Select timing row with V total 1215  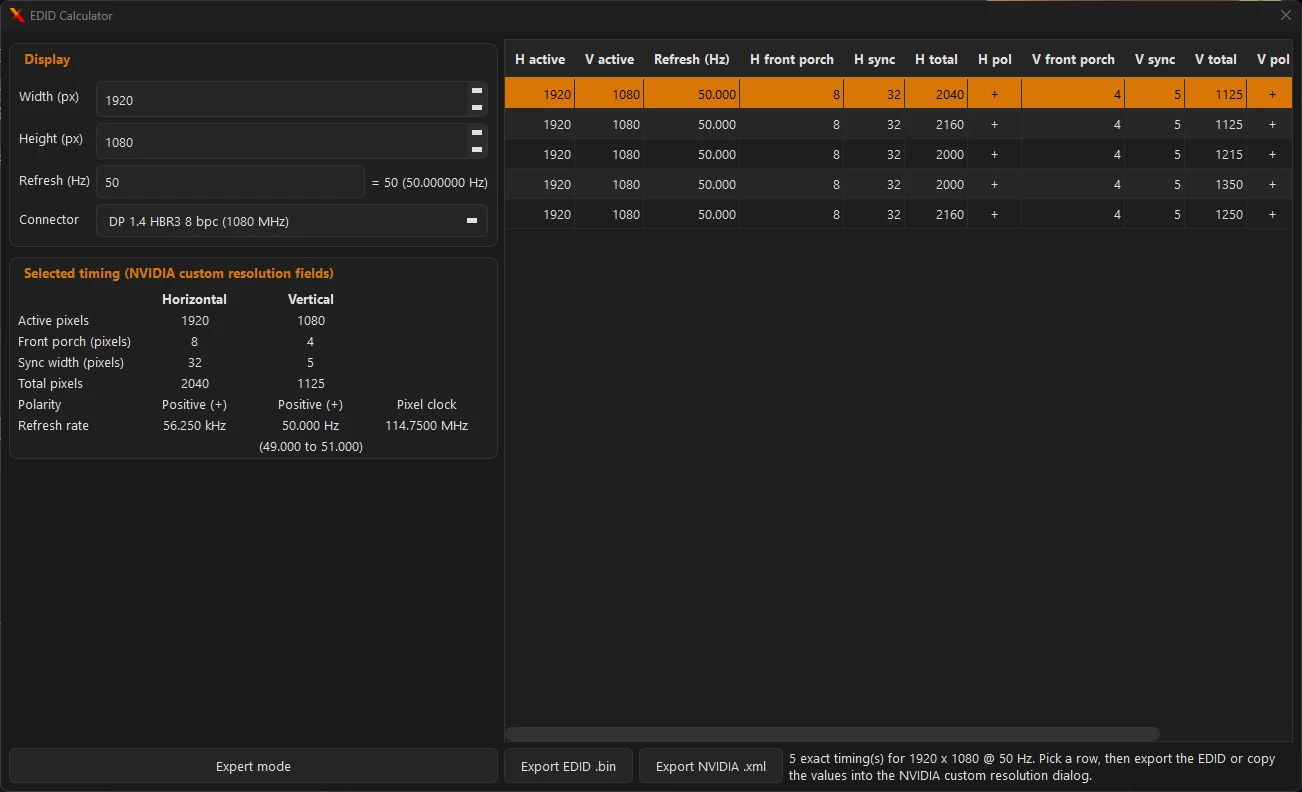tap(898, 154)
